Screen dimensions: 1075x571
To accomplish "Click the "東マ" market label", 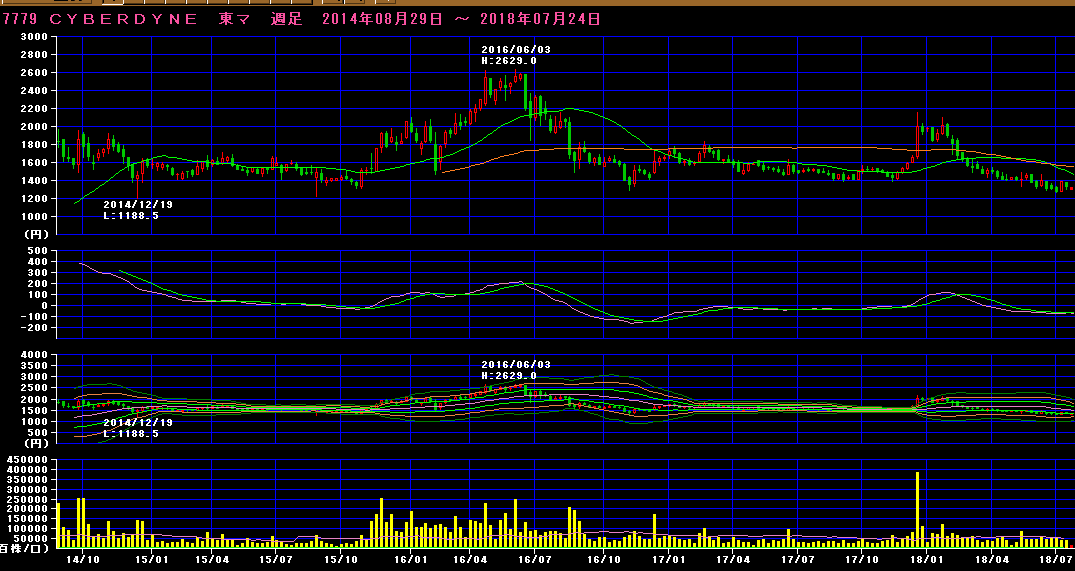I will pos(235,19).
